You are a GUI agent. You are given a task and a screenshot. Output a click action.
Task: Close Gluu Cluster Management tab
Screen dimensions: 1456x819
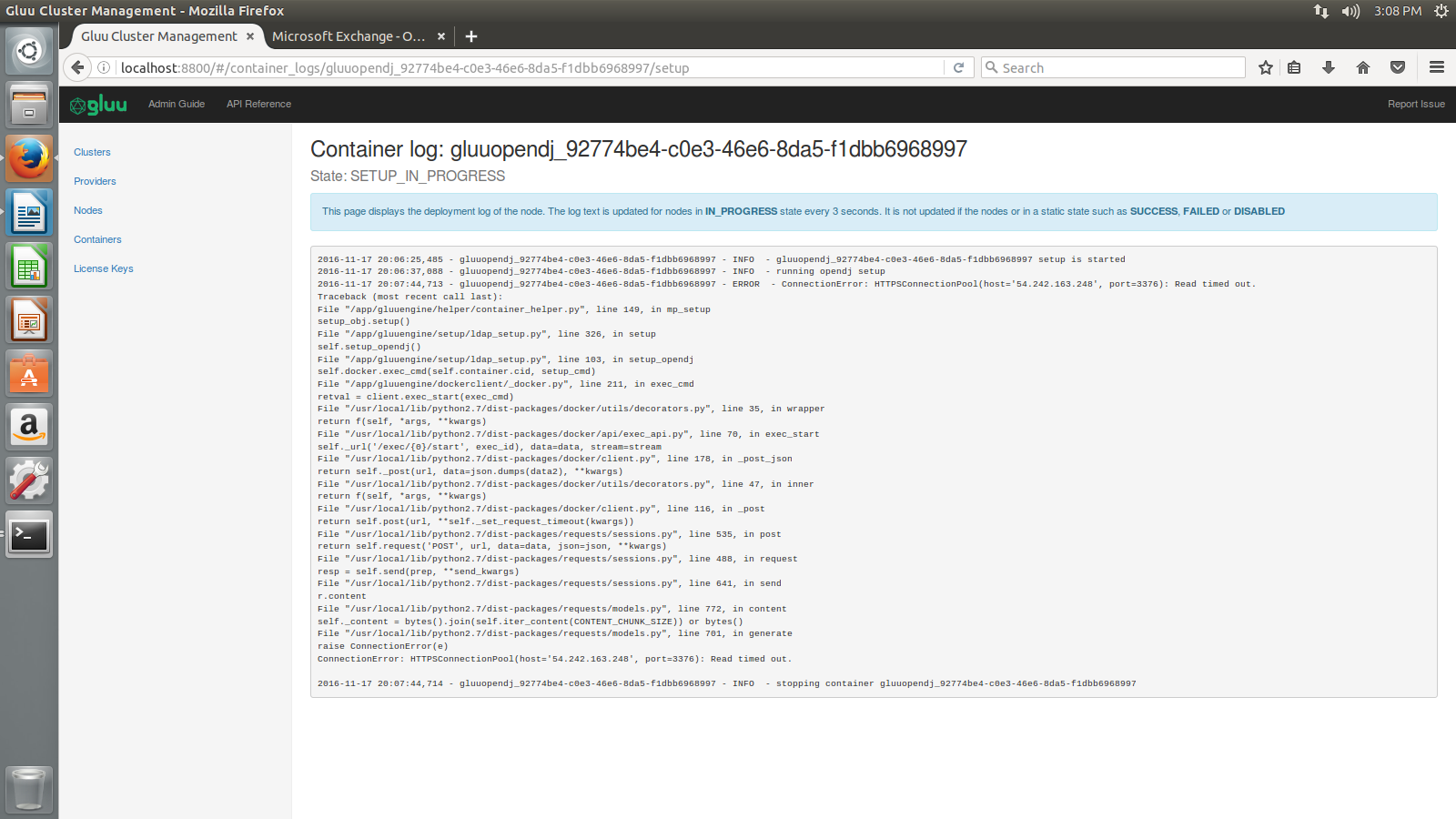(x=250, y=36)
